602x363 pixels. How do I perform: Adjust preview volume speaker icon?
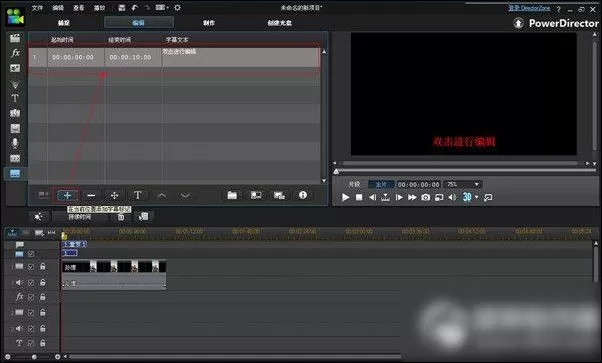(x=452, y=197)
